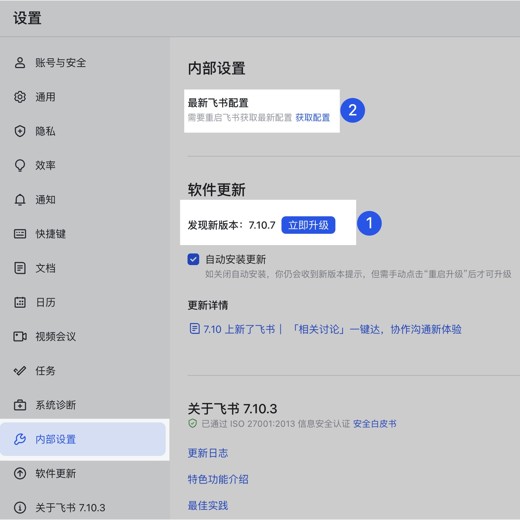Click the System diagnostics medkit icon
The width and height of the screenshot is (520, 520).
click(20, 405)
